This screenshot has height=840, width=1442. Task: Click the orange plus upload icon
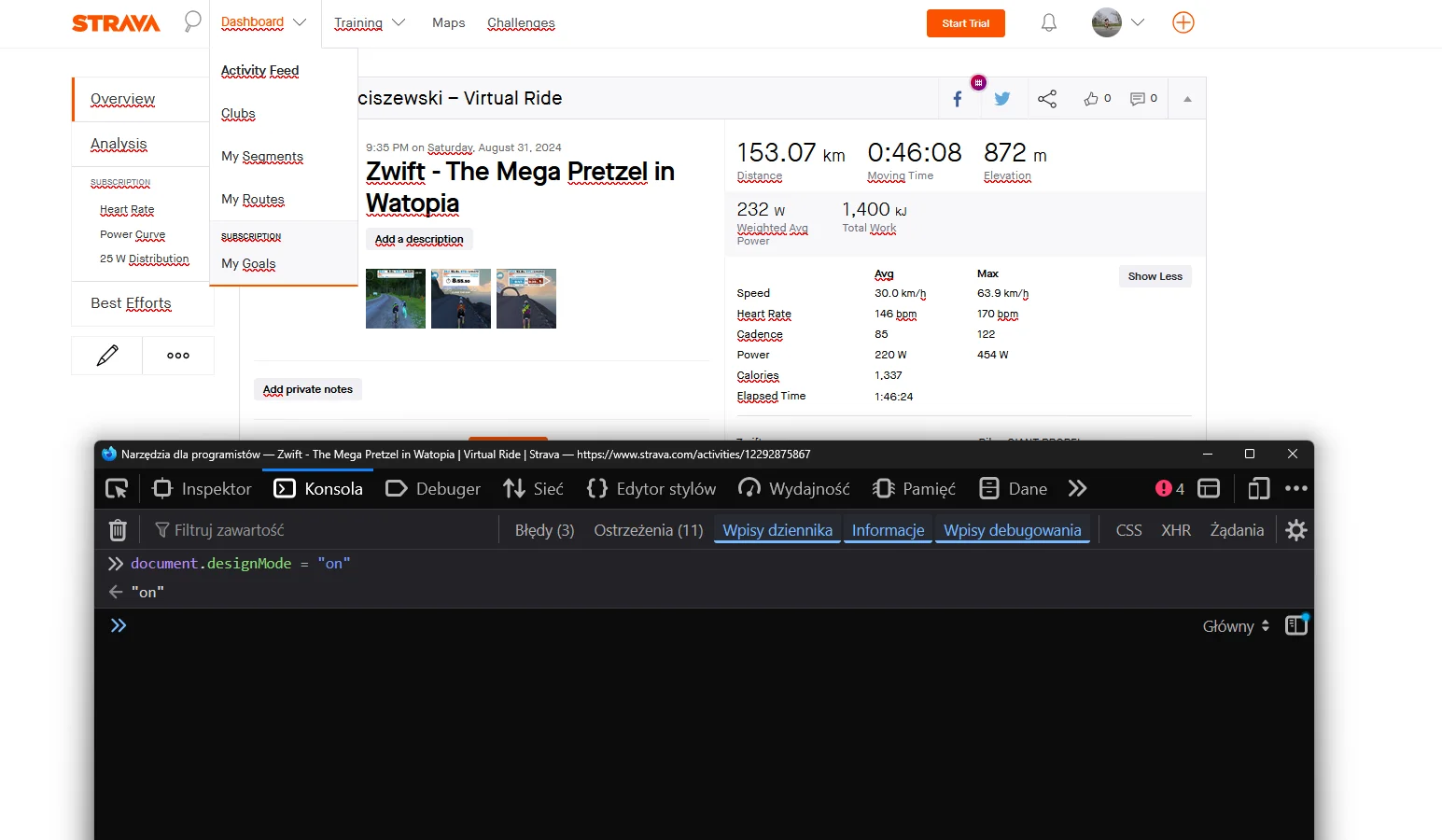click(x=1183, y=22)
